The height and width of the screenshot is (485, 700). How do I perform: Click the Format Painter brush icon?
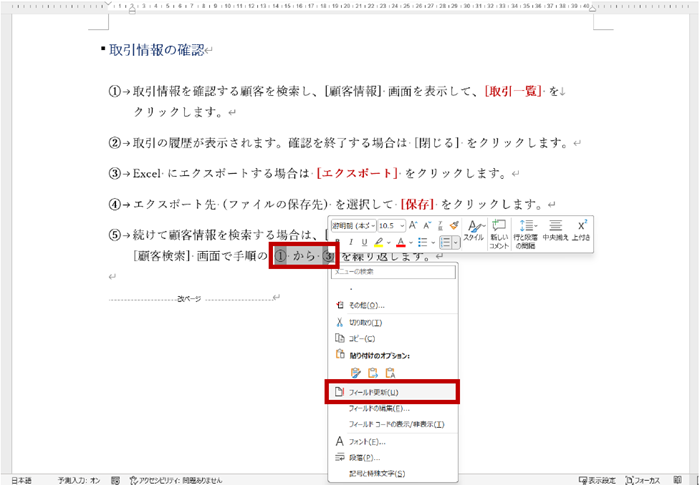click(454, 225)
